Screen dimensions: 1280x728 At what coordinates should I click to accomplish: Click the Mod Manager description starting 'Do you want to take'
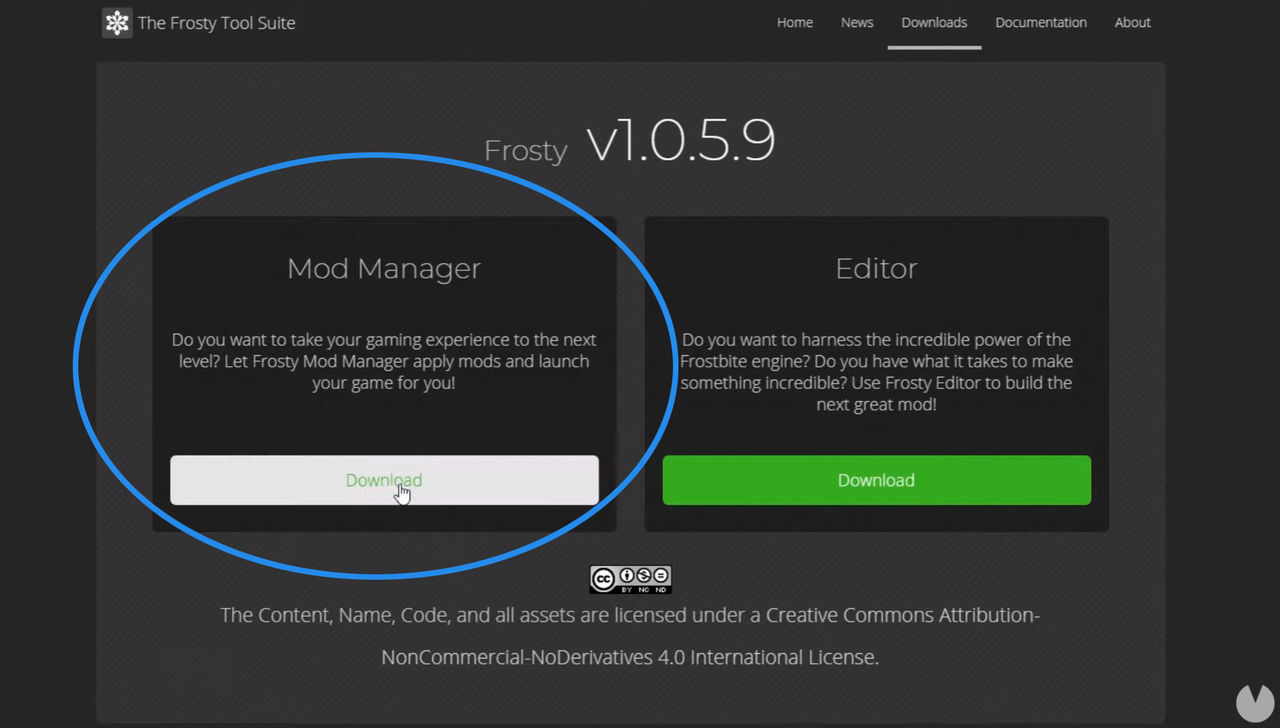384,361
